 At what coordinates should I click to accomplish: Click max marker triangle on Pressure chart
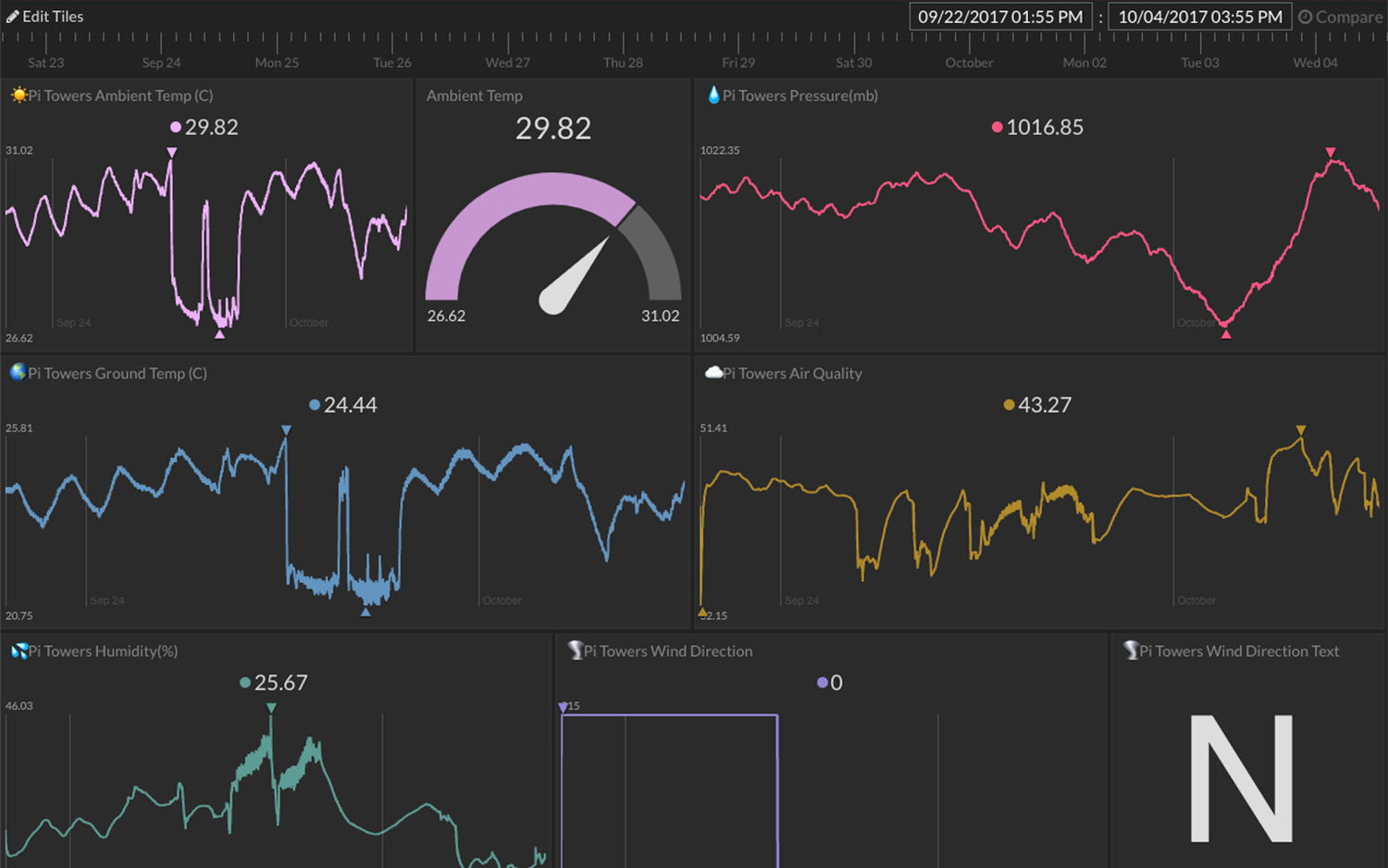pos(1330,153)
